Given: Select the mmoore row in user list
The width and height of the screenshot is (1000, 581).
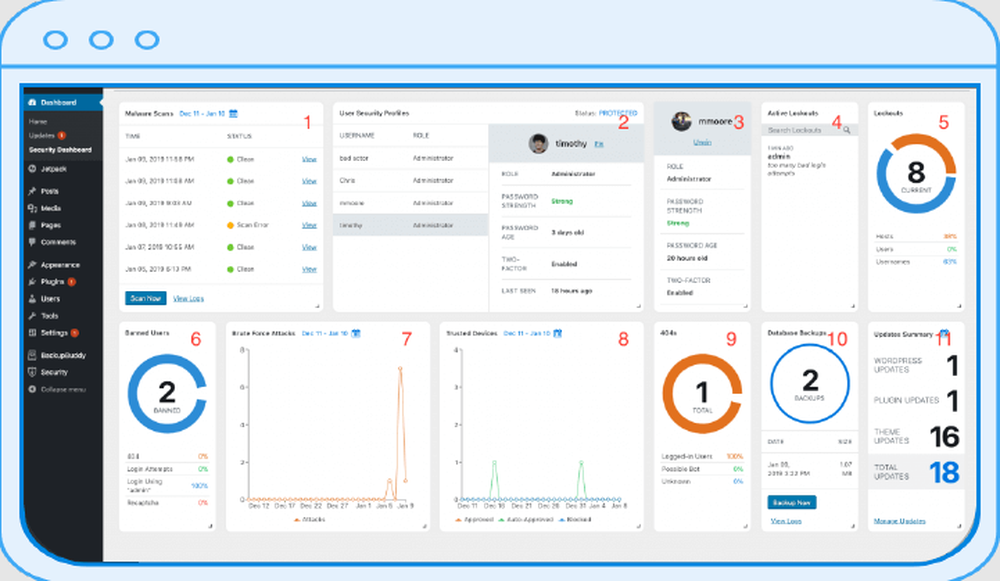Looking at the screenshot, I should pyautogui.click(x=411, y=203).
